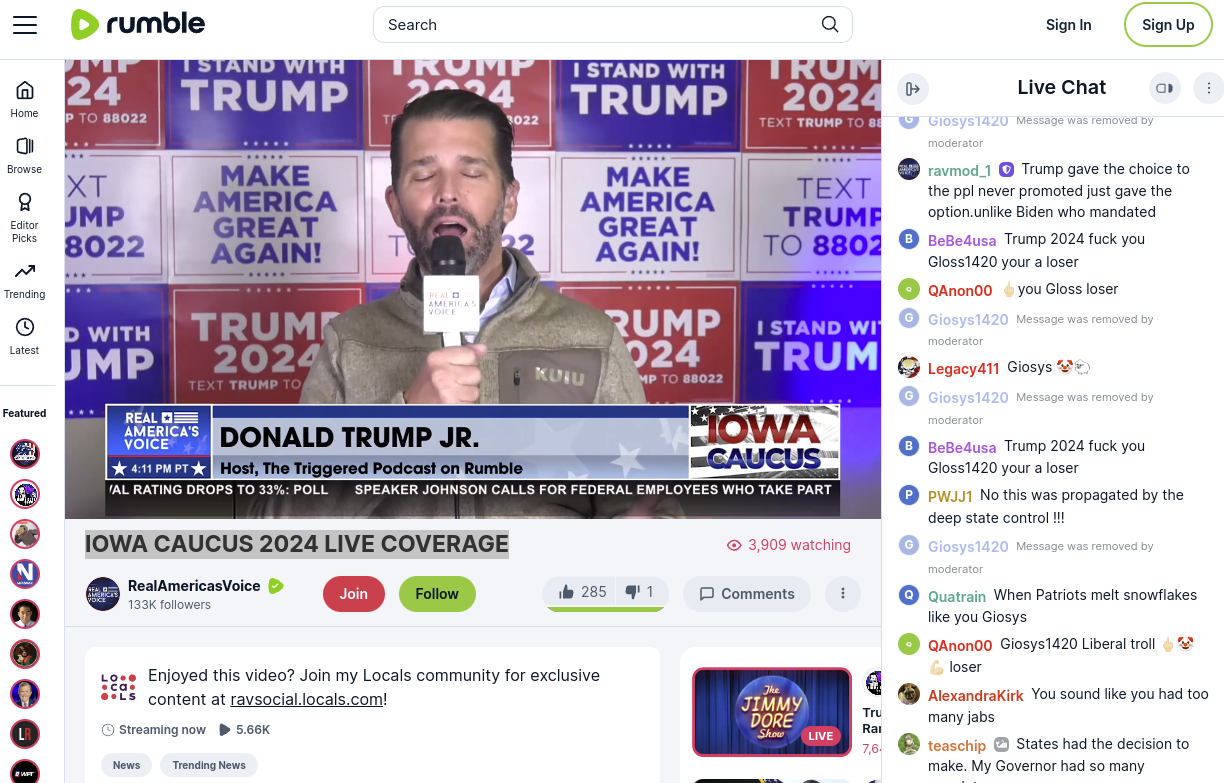
Task: Visit the ravsocial.locals.com link
Action: (x=307, y=700)
